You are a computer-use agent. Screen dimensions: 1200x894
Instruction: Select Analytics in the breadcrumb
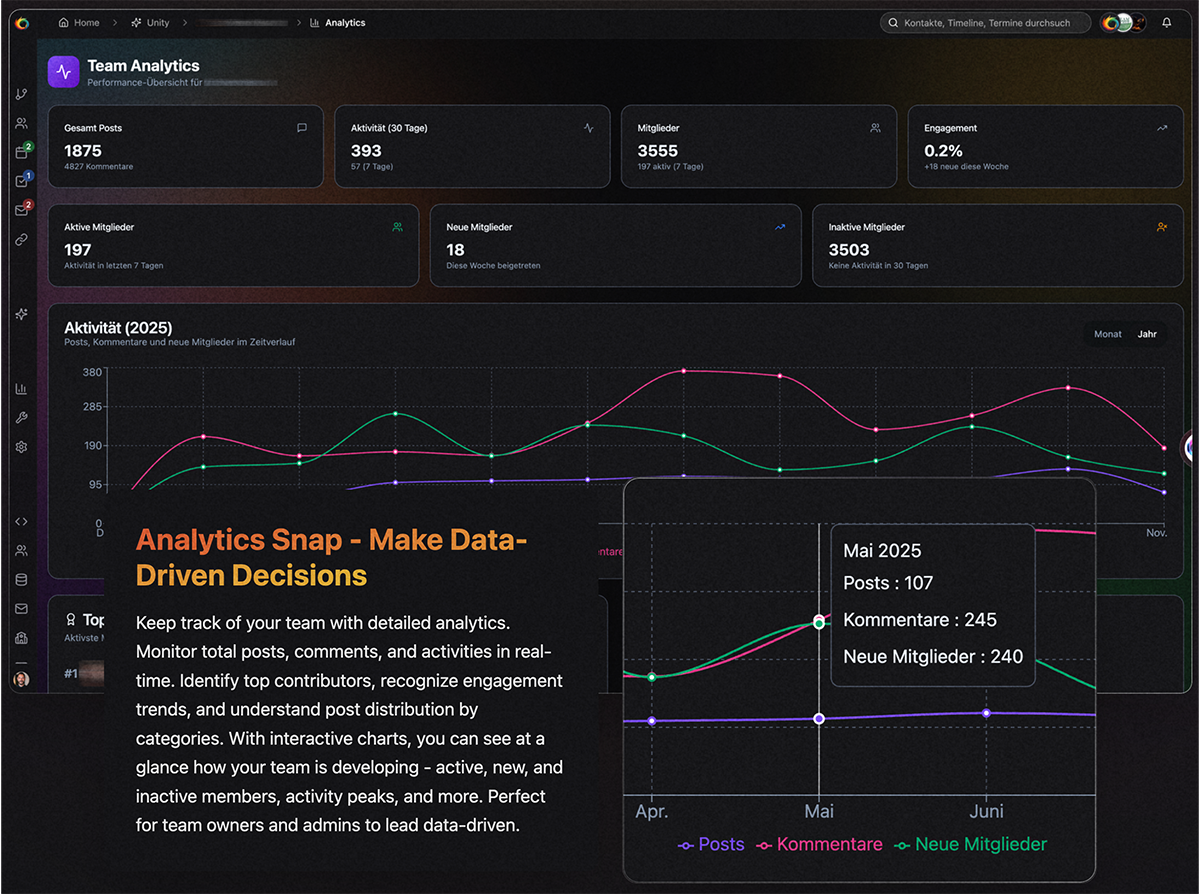[338, 23]
